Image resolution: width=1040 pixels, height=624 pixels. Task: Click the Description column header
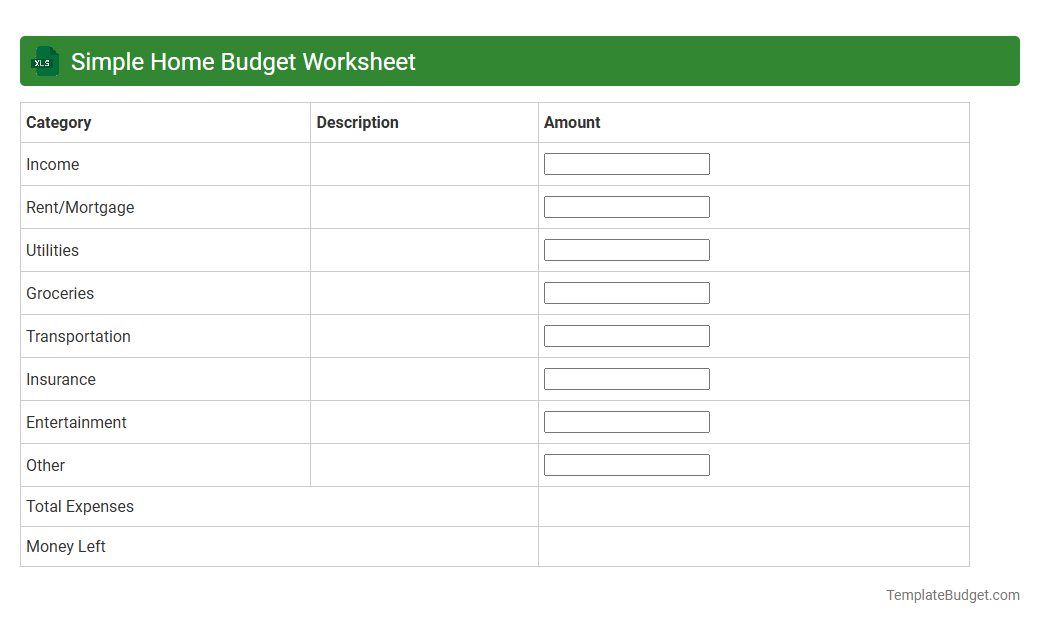357,122
